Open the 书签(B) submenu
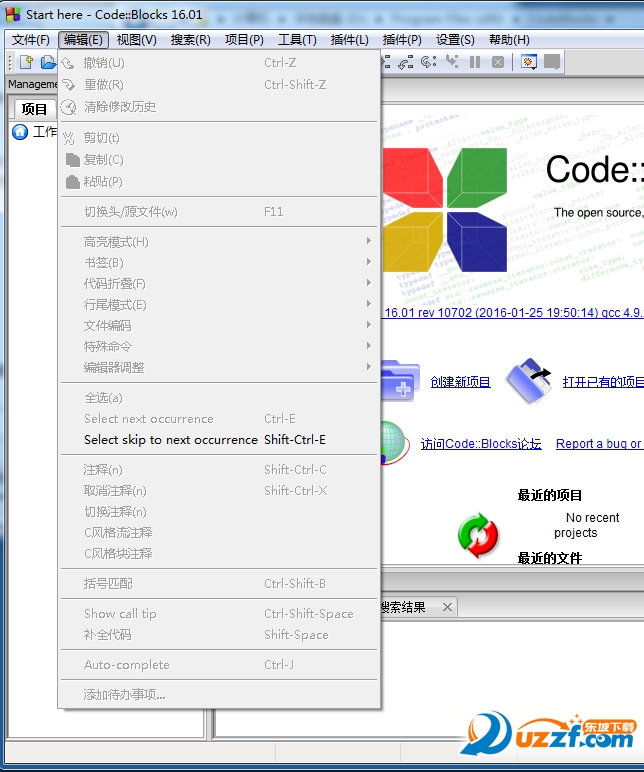This screenshot has width=644, height=772. click(x=219, y=262)
